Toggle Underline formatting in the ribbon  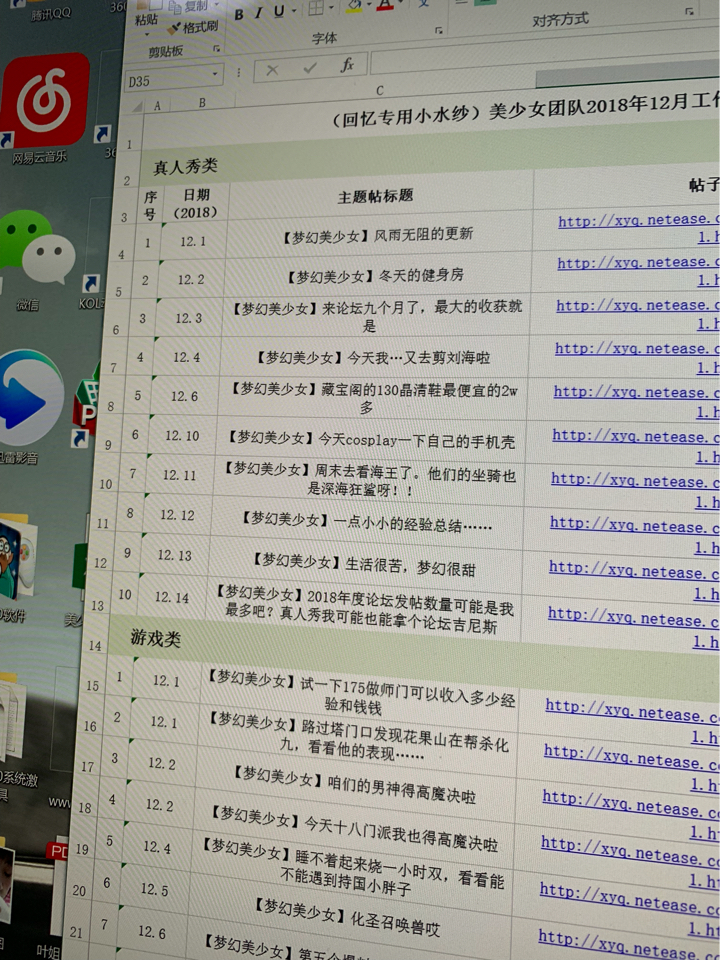278,11
